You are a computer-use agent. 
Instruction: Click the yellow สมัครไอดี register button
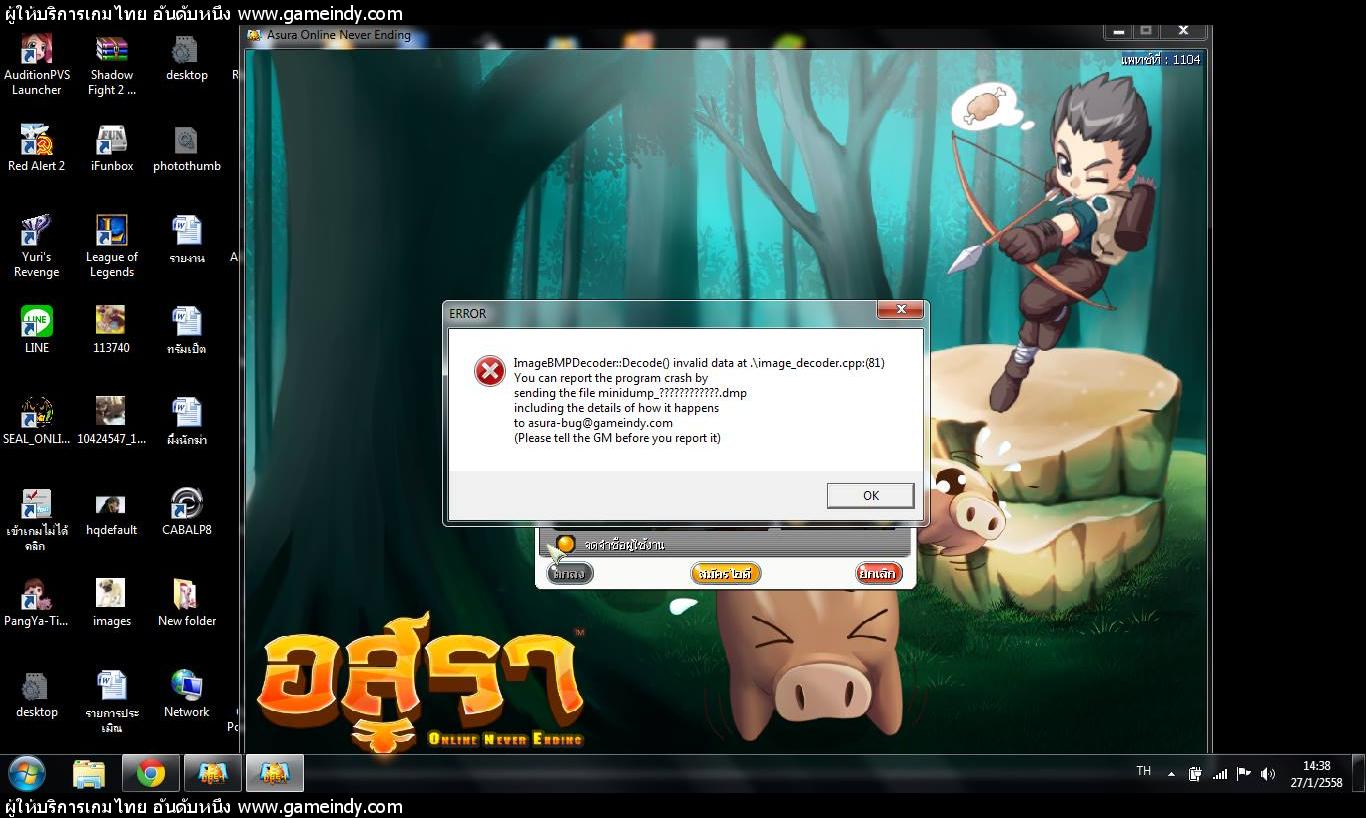[x=726, y=573]
